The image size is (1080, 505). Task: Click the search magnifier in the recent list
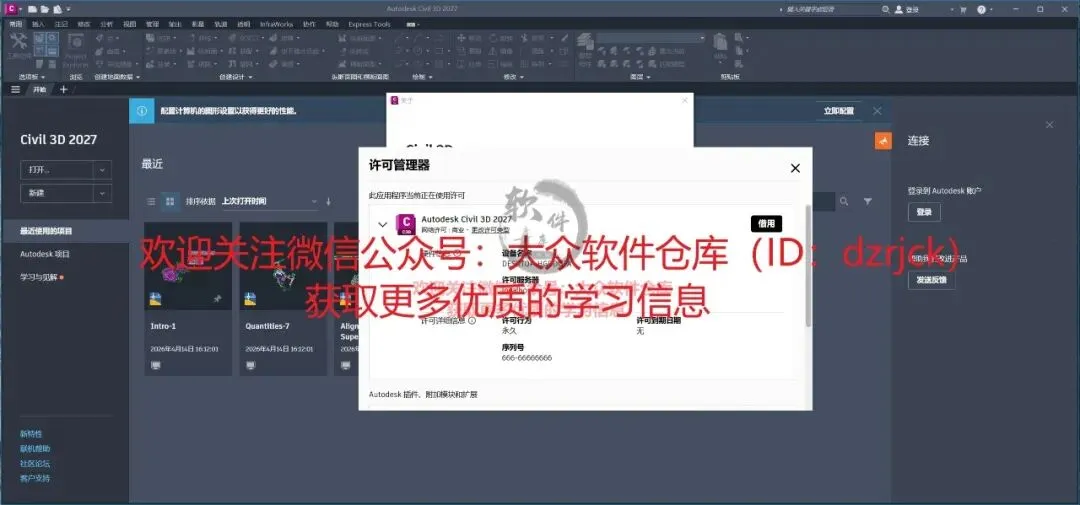coord(844,201)
